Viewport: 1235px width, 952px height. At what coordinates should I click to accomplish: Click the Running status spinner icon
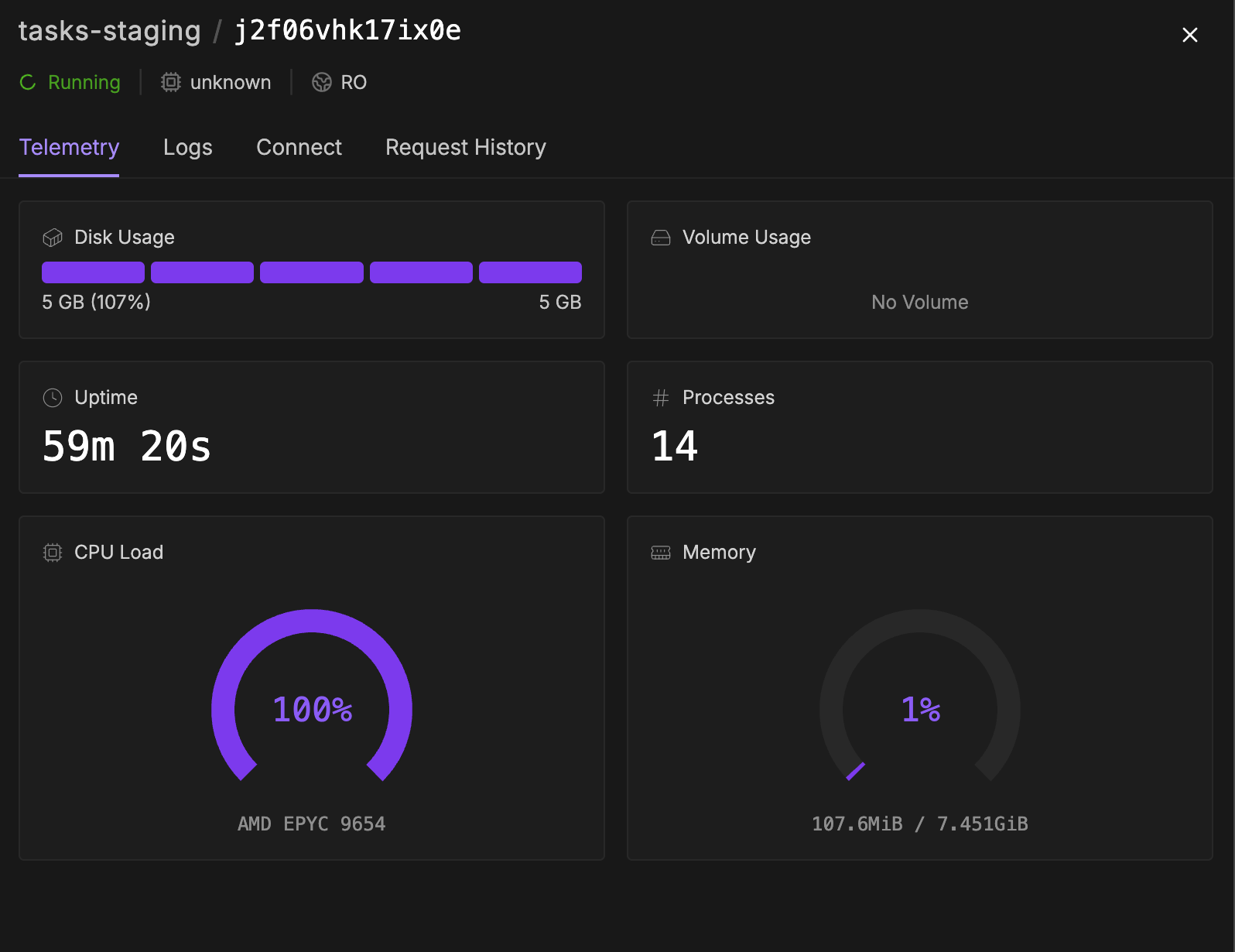(x=28, y=83)
